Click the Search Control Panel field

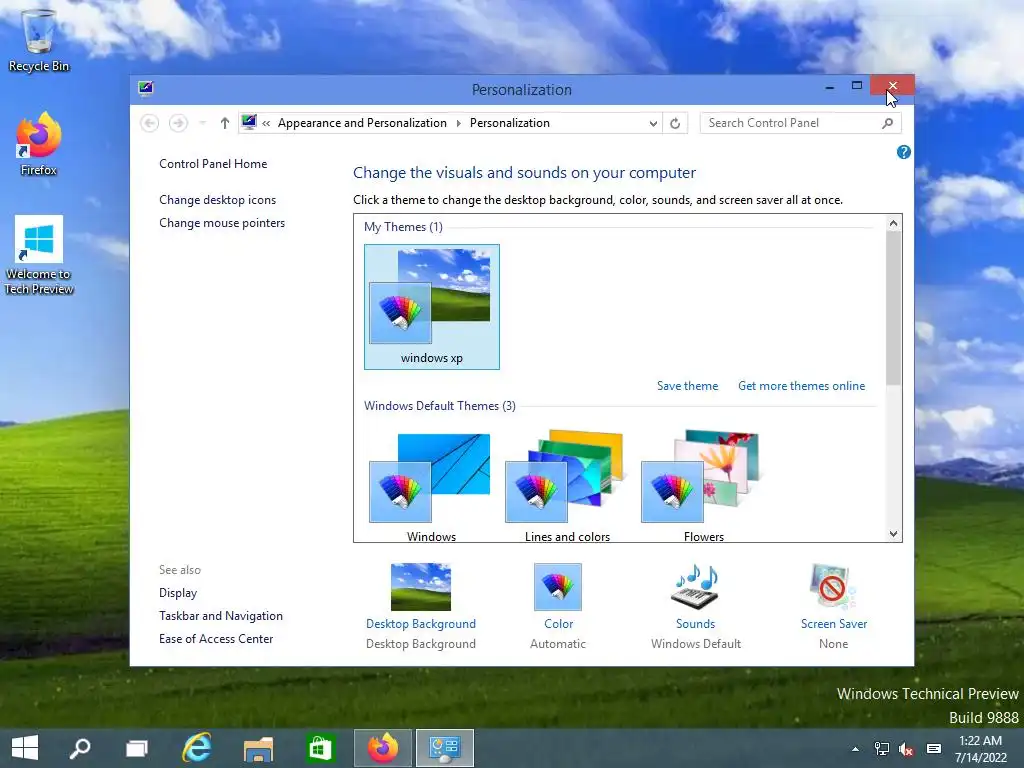point(801,123)
